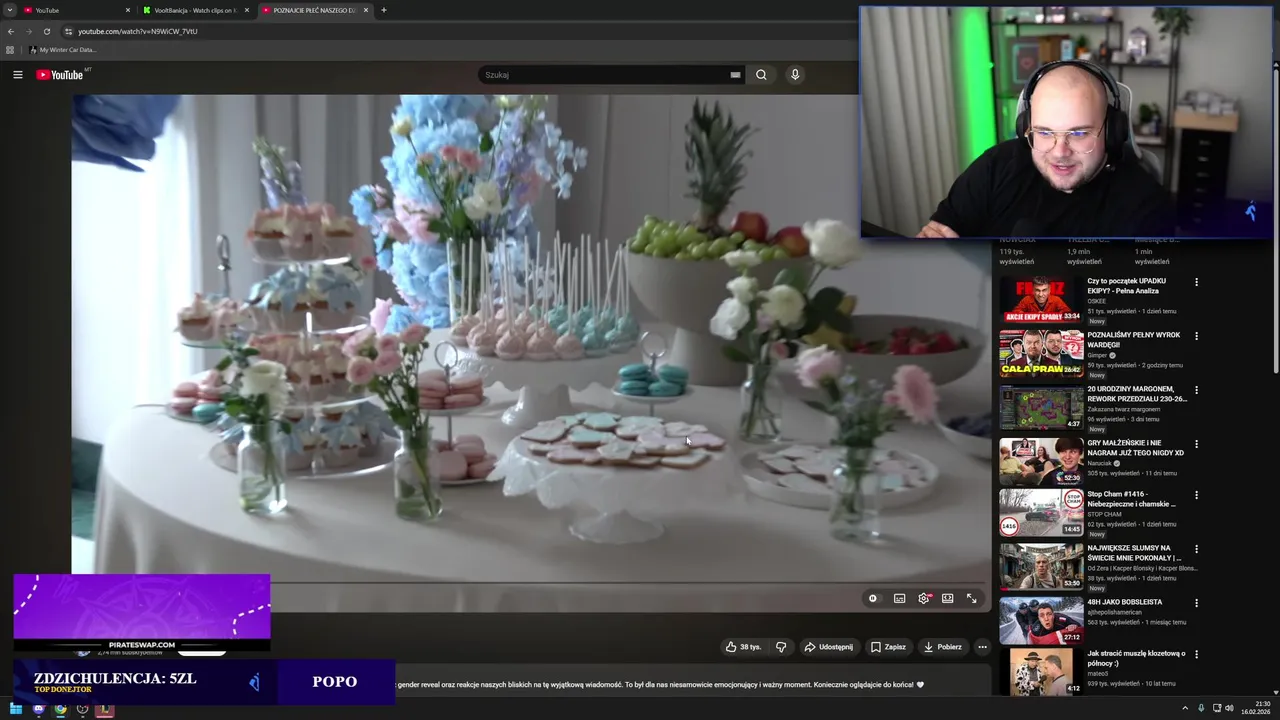The image size is (1280, 720).
Task: Open options menu for NAJWIĘKSZE SLUMSY video
Action: 1196,550
